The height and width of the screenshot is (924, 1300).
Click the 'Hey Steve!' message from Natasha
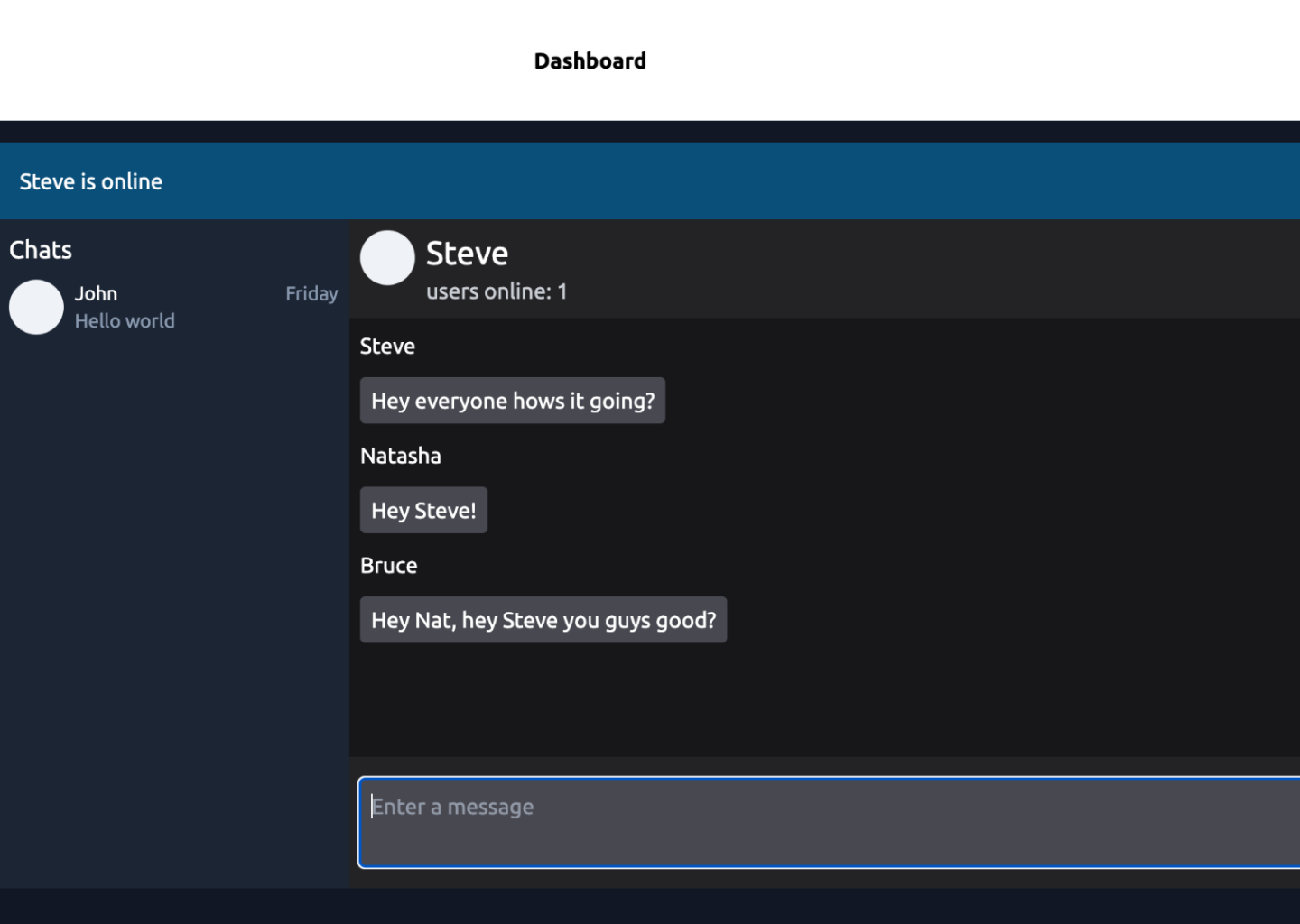423,510
